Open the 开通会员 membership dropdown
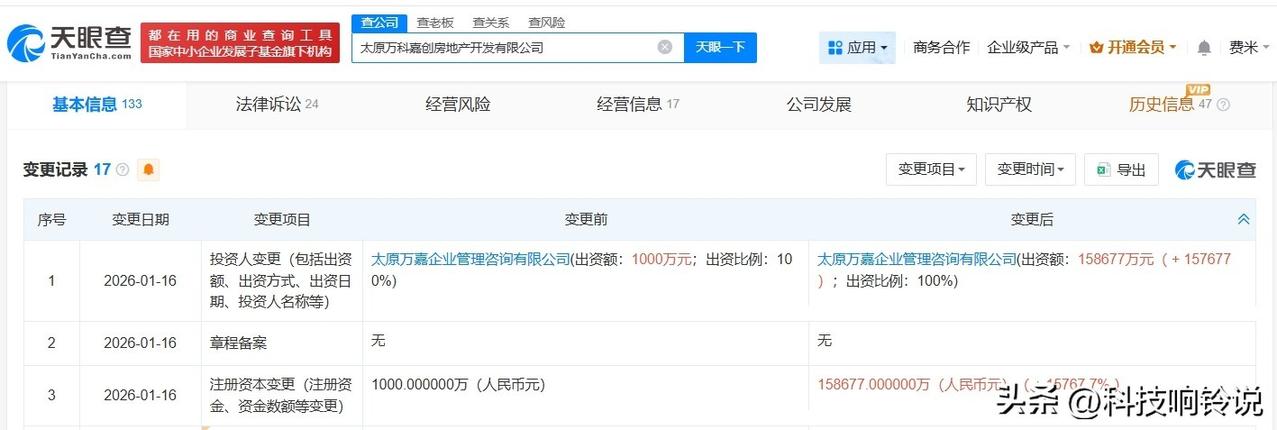The width and height of the screenshot is (1277, 430). [1133, 47]
